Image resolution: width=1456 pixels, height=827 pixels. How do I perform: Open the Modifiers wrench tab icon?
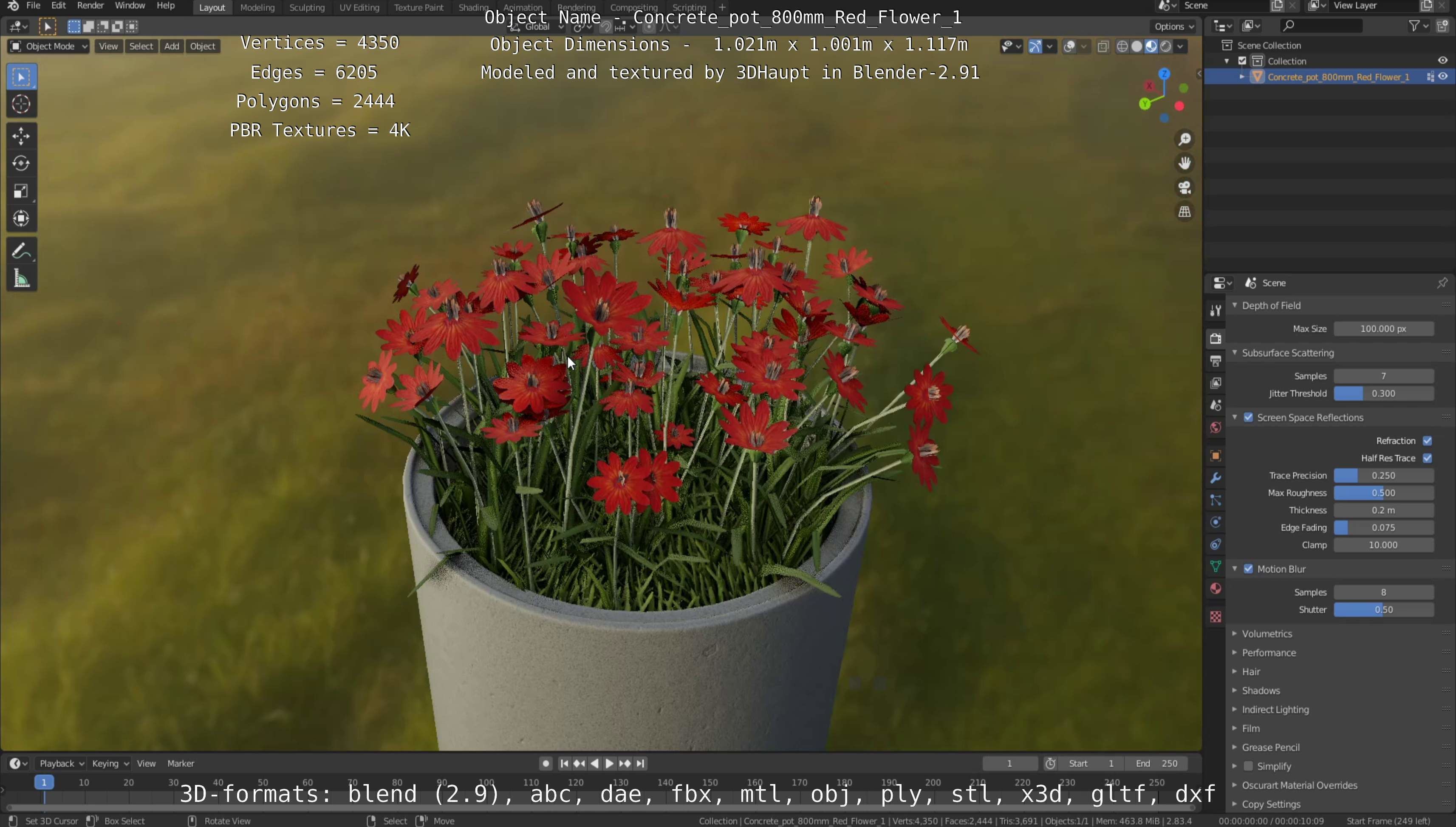(x=1215, y=478)
